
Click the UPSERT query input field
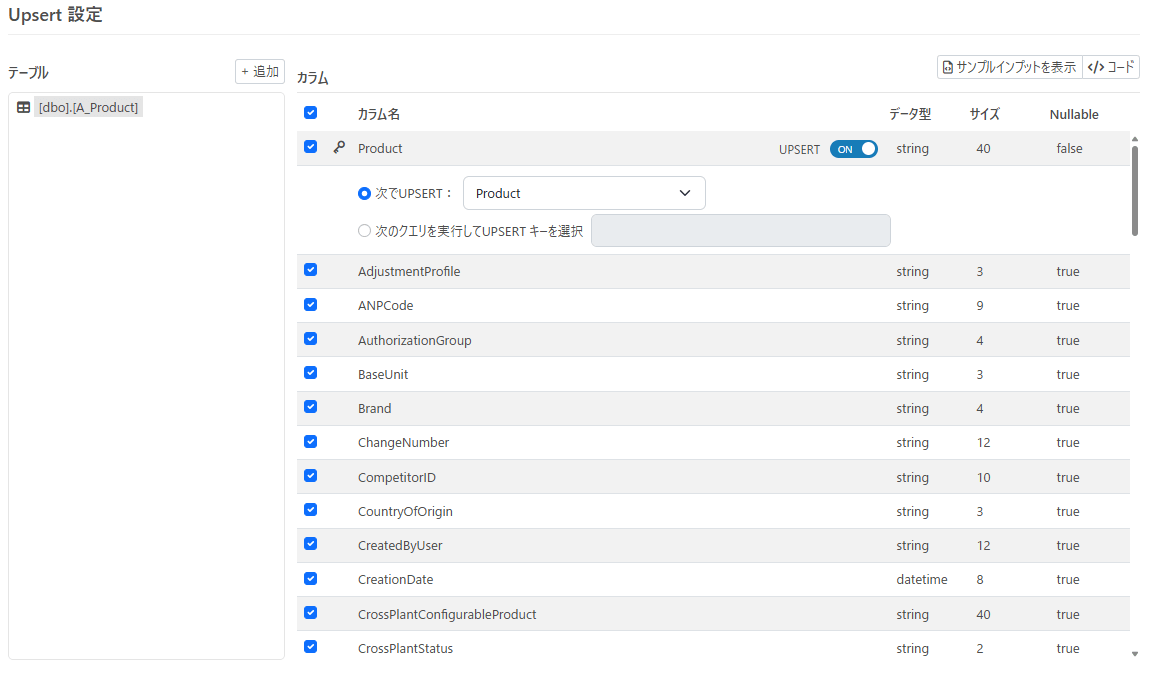(x=740, y=231)
